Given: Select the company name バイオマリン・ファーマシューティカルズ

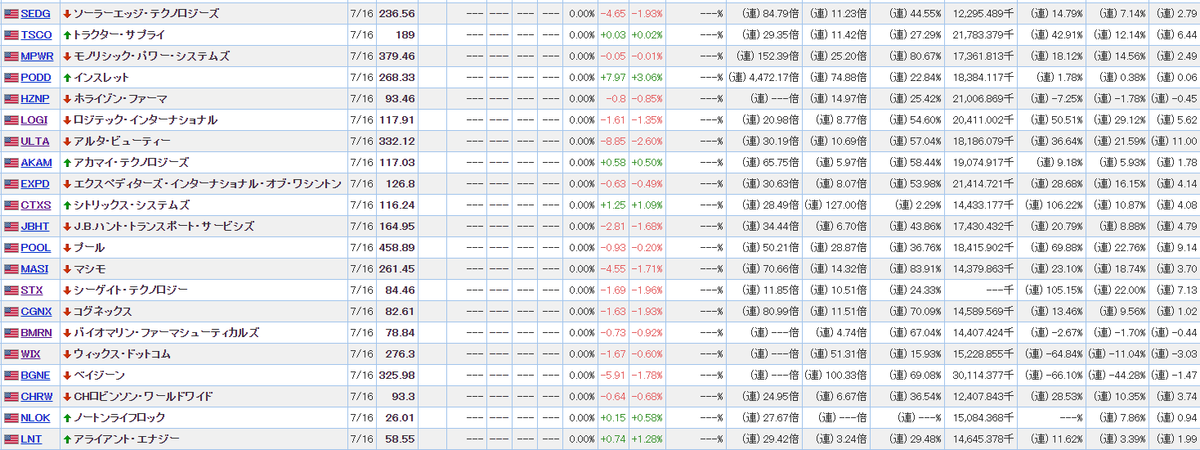Looking at the screenshot, I should coord(166,333).
